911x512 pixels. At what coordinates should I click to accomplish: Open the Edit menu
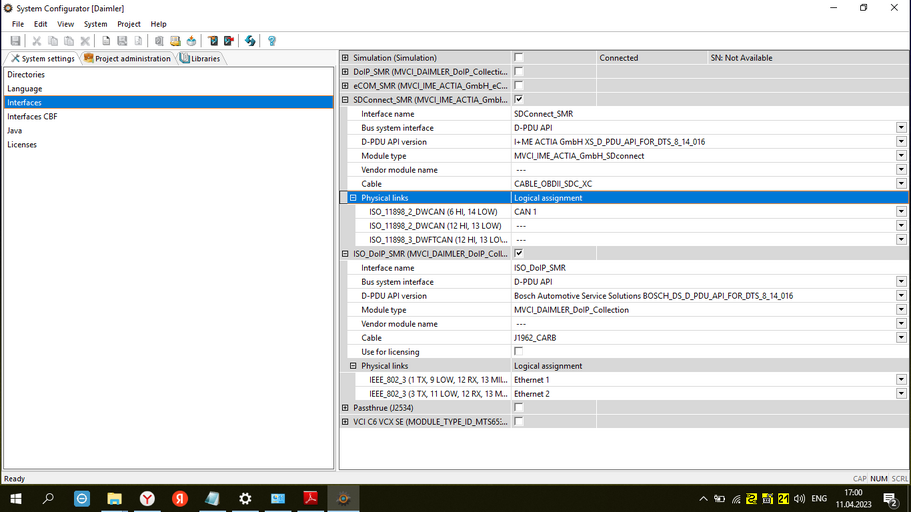[40, 24]
